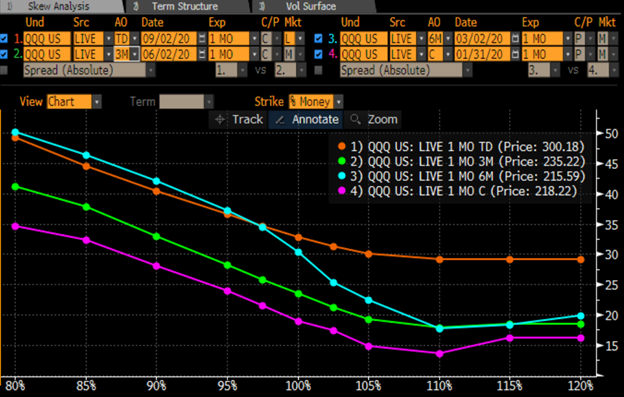Click date field 01/31/20

tap(482, 54)
